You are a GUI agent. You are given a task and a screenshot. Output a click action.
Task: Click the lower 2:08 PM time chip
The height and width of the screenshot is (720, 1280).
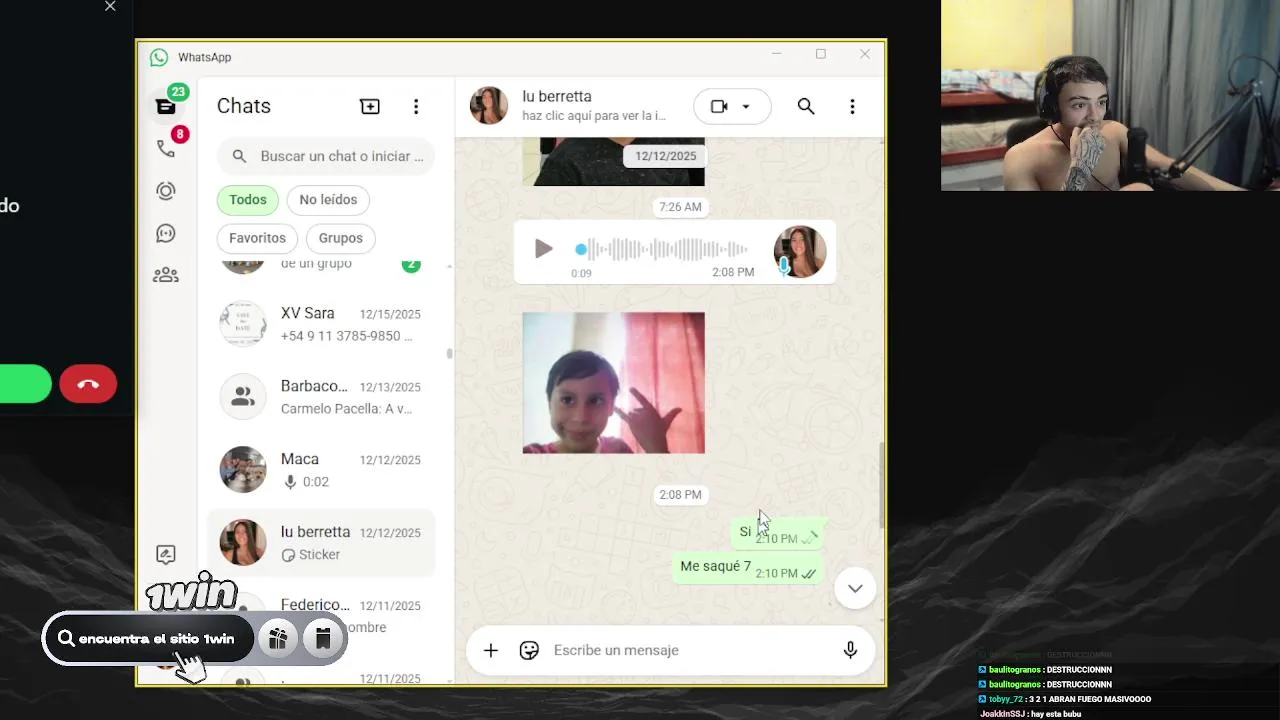click(x=680, y=495)
